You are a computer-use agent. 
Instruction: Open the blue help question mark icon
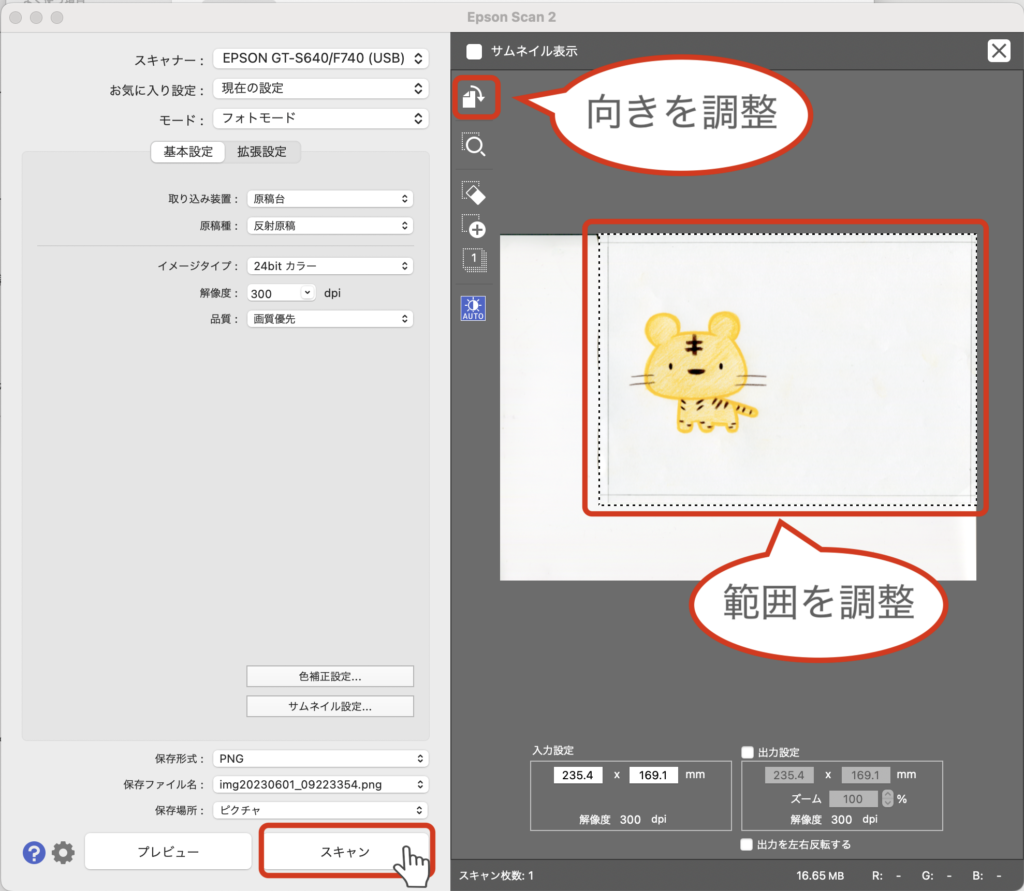point(34,852)
